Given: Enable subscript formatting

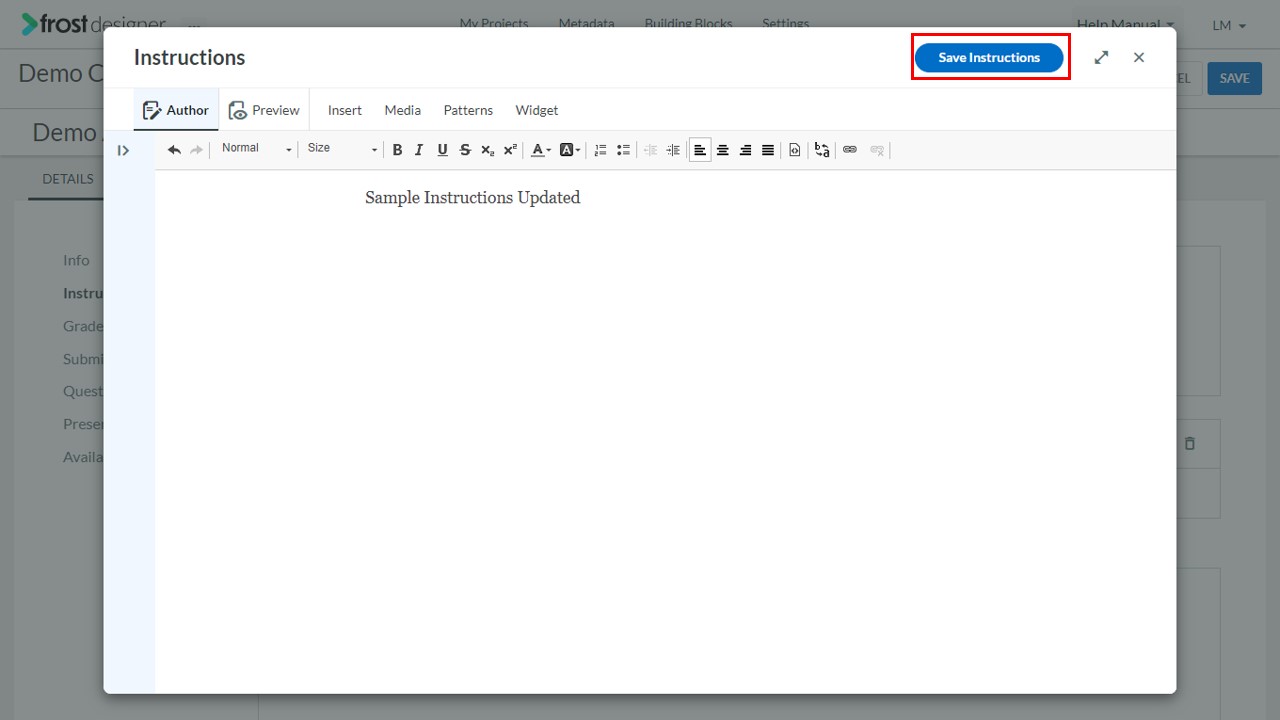Looking at the screenshot, I should coord(487,150).
